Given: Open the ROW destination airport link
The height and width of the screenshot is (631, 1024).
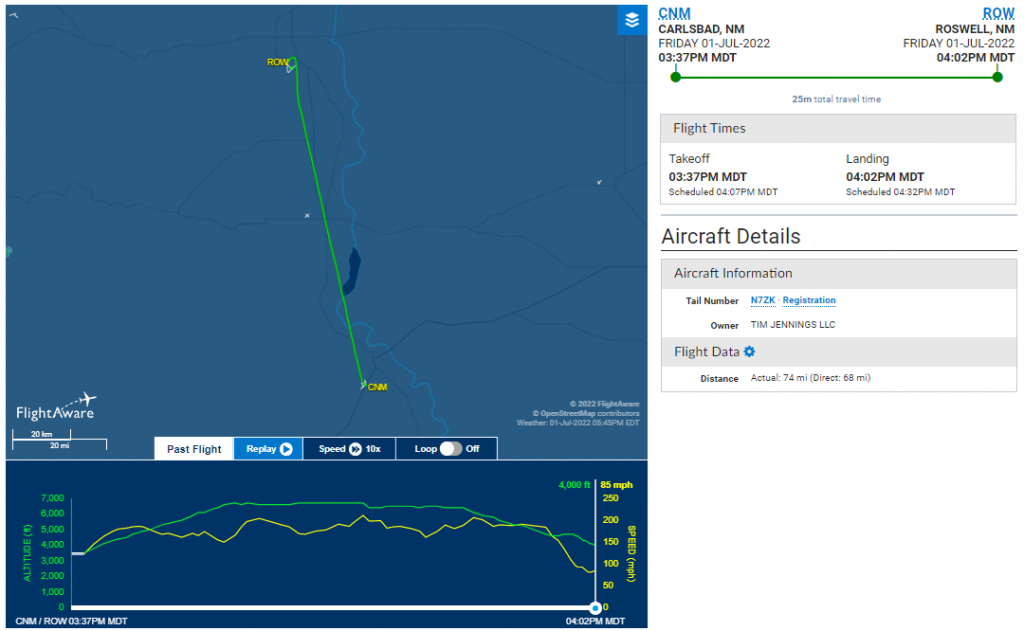Looking at the screenshot, I should (998, 13).
